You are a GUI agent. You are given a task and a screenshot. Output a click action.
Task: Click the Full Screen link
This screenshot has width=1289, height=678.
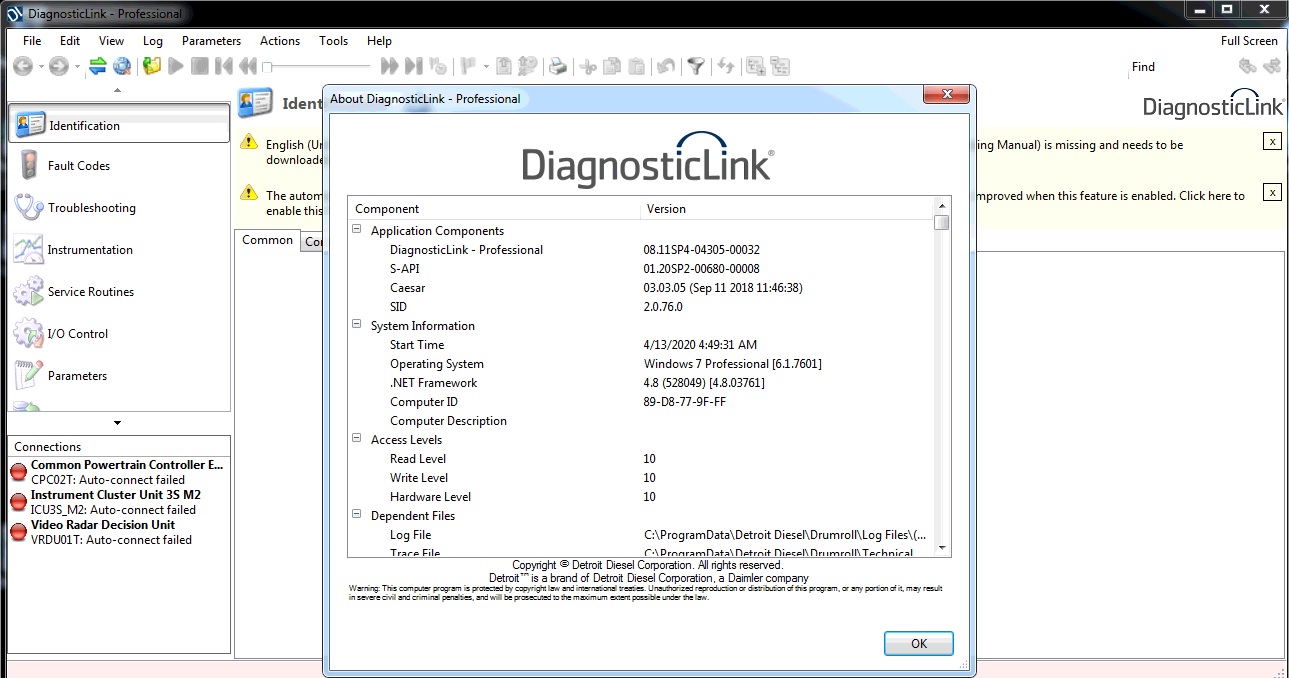point(1249,41)
